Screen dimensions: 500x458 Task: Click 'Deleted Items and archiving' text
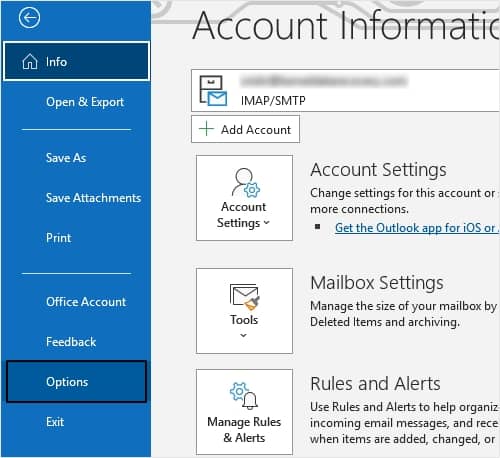385,322
